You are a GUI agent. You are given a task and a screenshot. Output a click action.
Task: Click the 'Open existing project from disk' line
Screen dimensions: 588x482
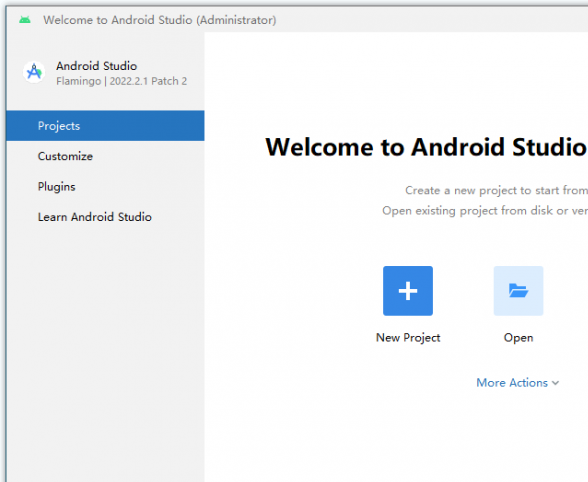pos(485,211)
